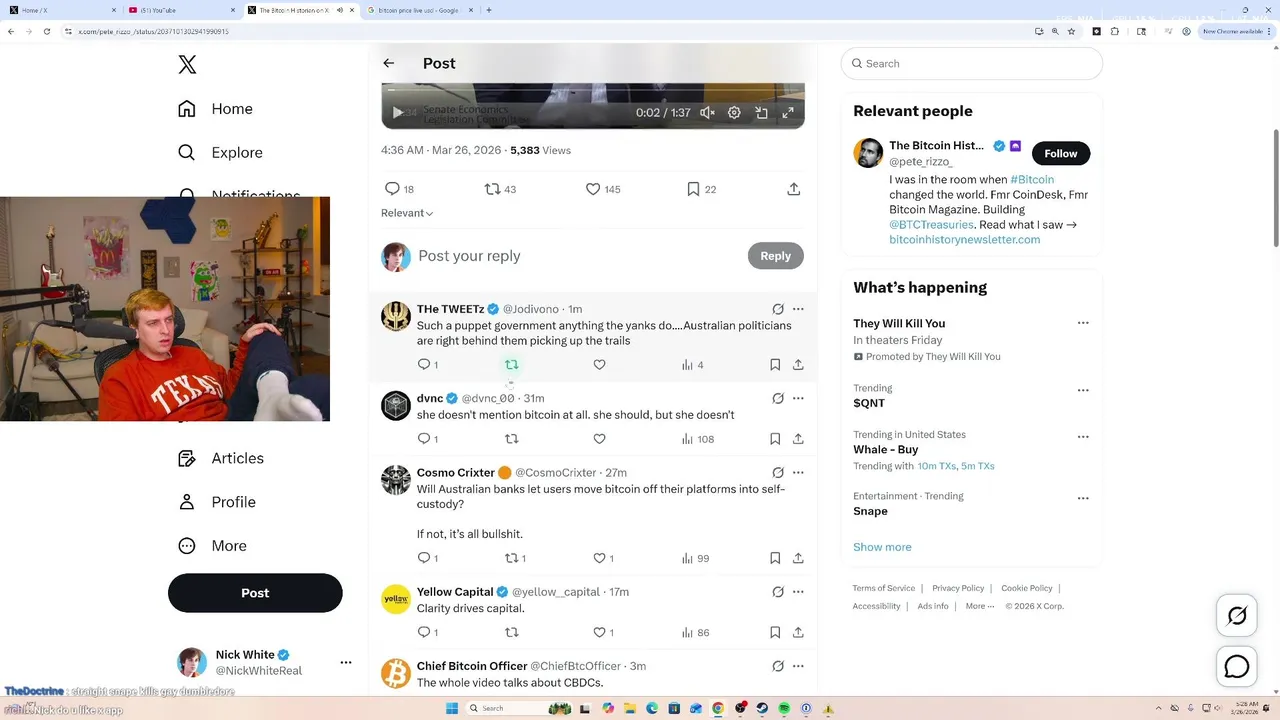Open Profile in sidebar
The height and width of the screenshot is (720, 1280).
click(216, 502)
